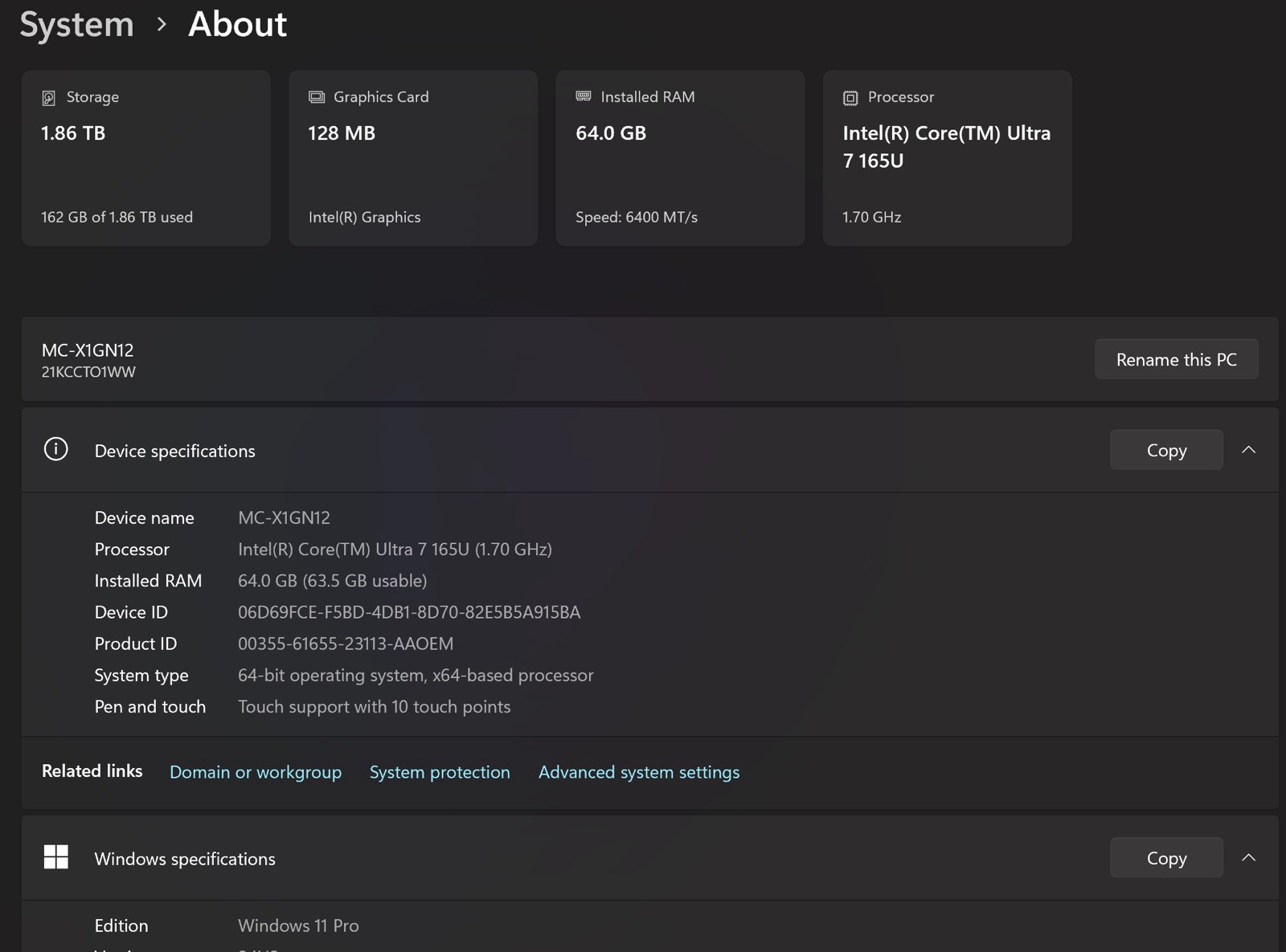Select Device name value MC-X1GN12
This screenshot has height=952, width=1286.
(x=284, y=517)
